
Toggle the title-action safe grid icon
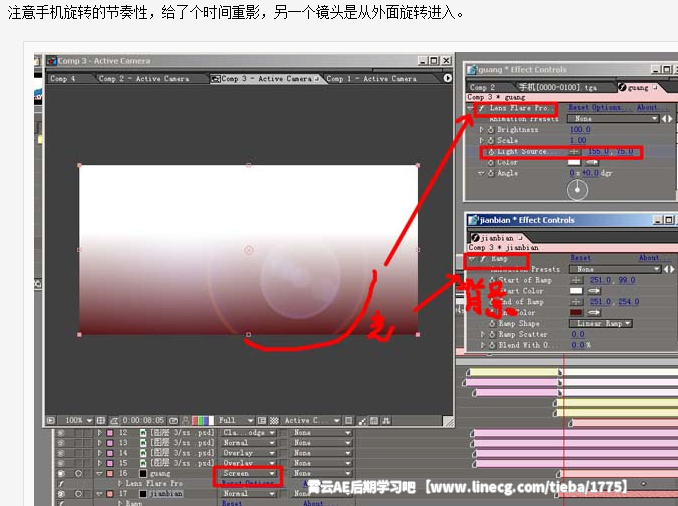pyautogui.click(x=101, y=420)
